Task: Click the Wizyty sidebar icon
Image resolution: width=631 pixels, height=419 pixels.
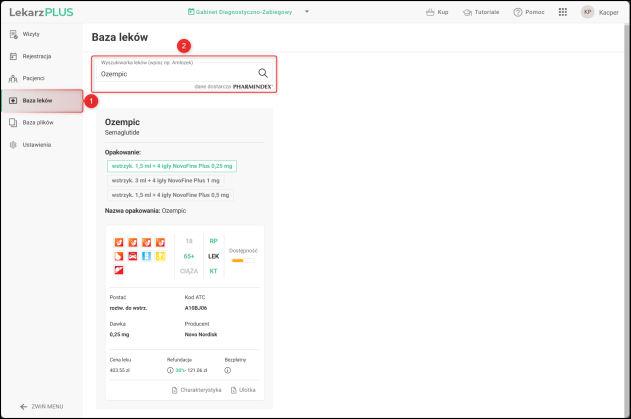Action: point(13,34)
